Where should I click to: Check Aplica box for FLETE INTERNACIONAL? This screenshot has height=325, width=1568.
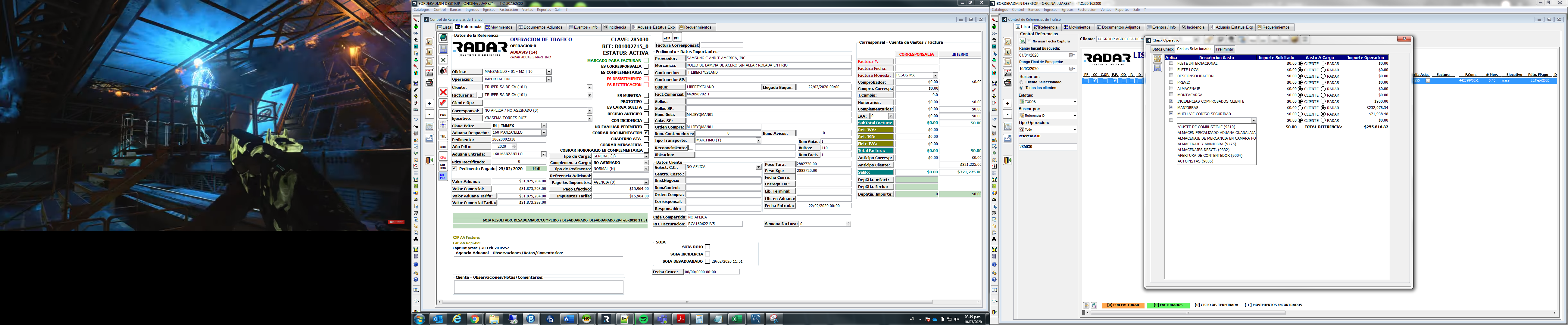tap(1171, 63)
